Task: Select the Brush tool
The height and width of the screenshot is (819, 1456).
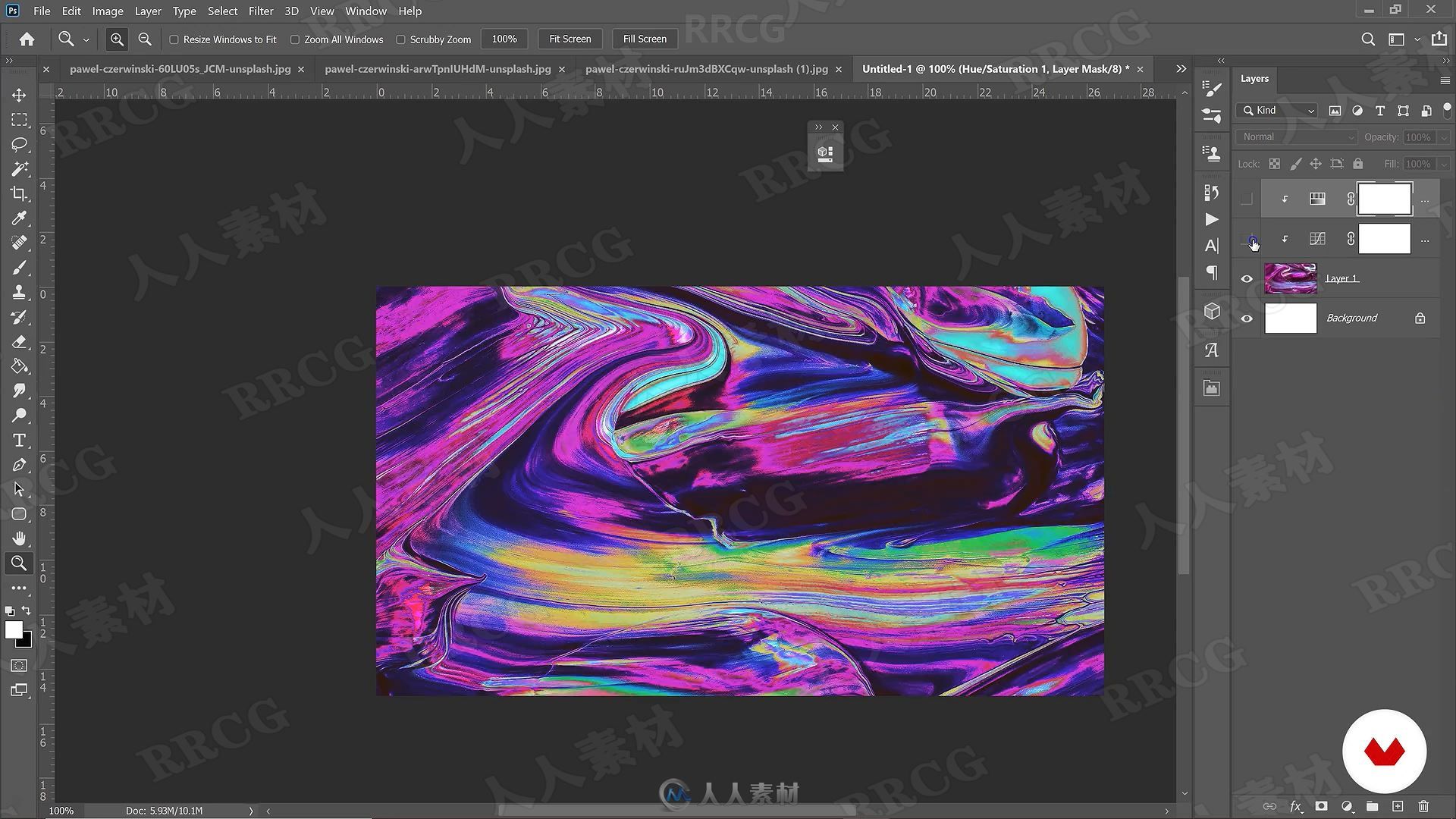Action: 20,267
